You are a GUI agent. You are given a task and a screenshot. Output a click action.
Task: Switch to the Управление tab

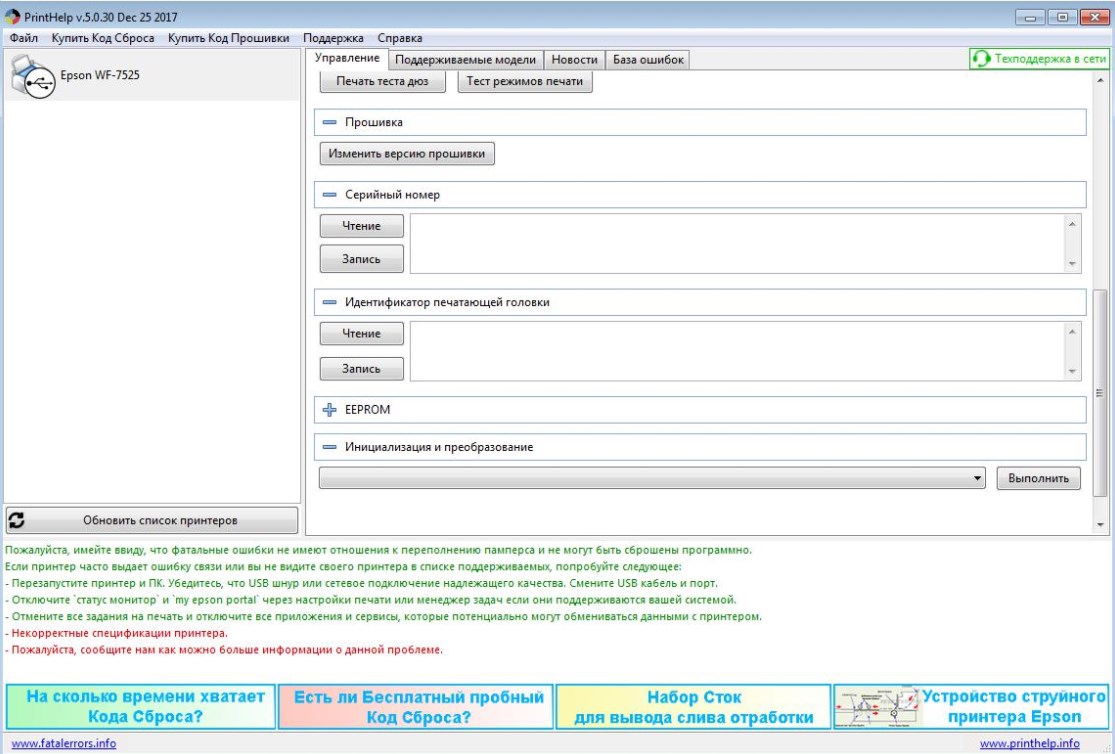click(x=347, y=58)
